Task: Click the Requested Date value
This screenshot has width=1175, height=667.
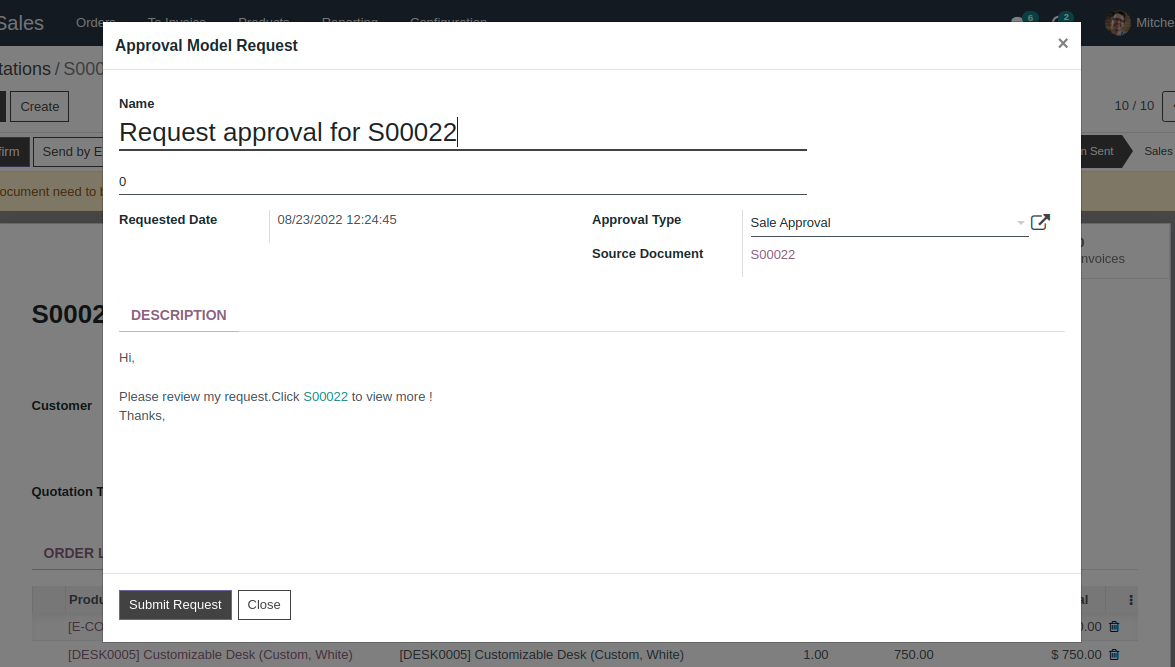Action: (337, 220)
